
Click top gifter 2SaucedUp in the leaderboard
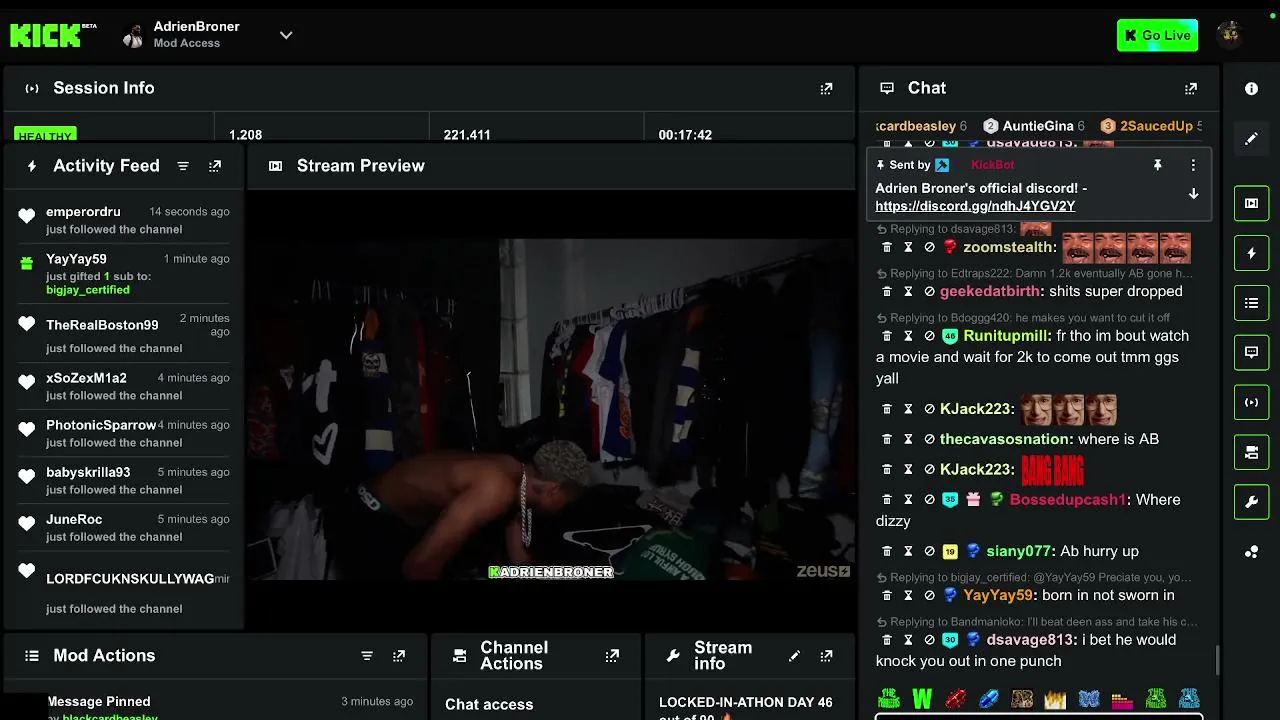[1151, 126]
